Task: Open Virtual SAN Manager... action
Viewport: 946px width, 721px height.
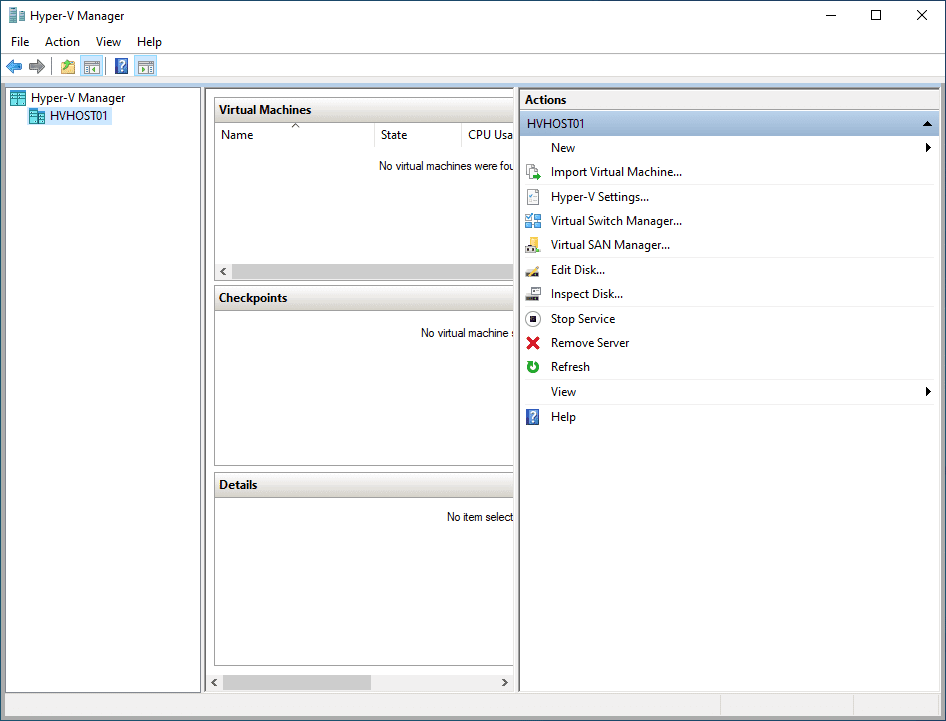Action: pyautogui.click(x=610, y=245)
